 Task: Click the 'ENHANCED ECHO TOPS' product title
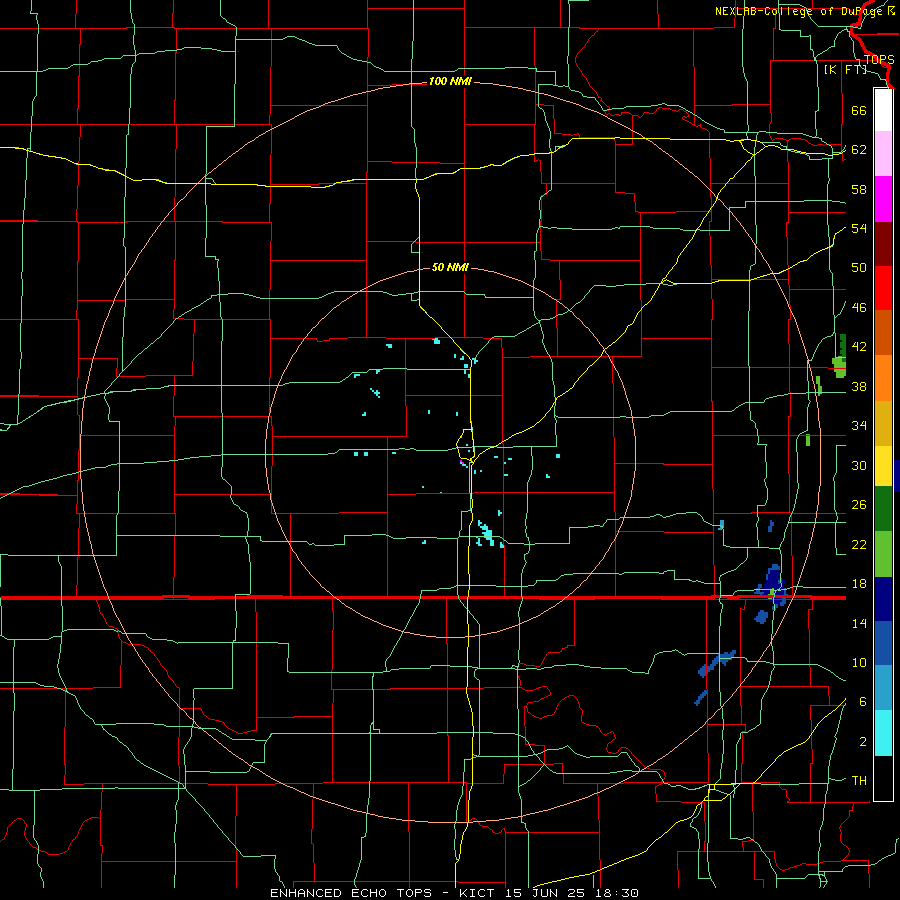[x=351, y=893]
